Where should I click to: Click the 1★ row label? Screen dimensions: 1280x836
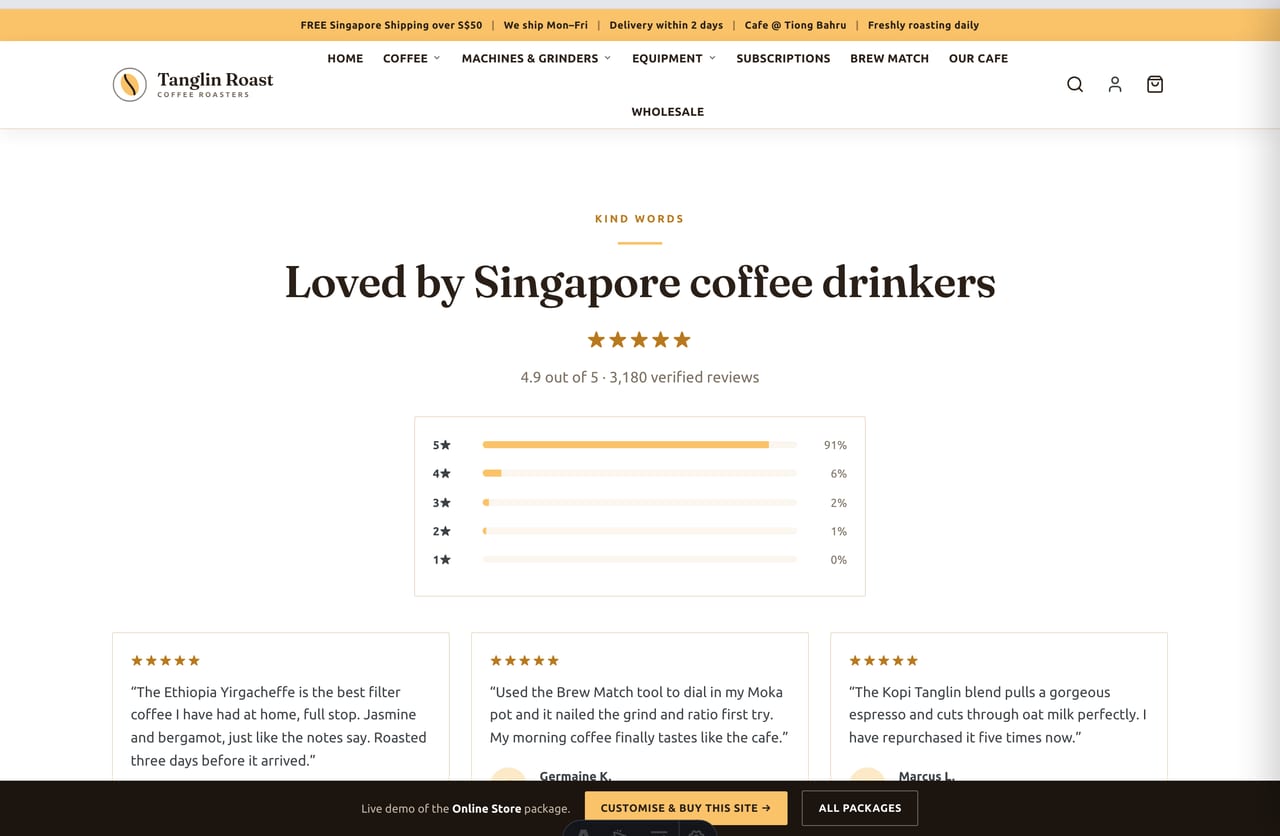point(442,560)
